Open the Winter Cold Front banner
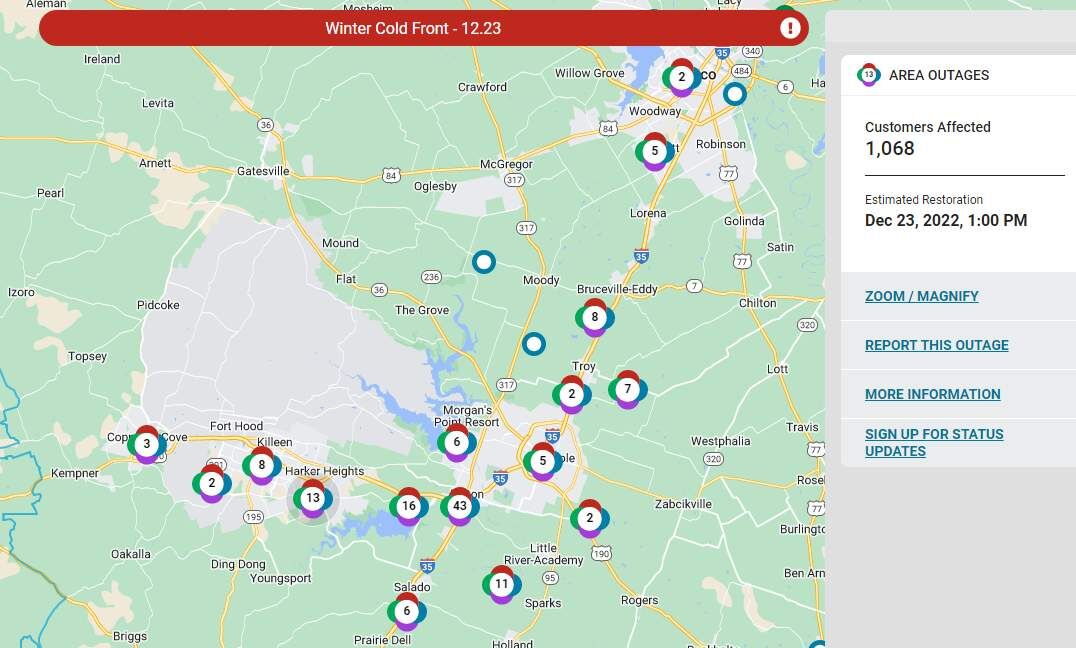The width and height of the screenshot is (1076, 648). 413,28
